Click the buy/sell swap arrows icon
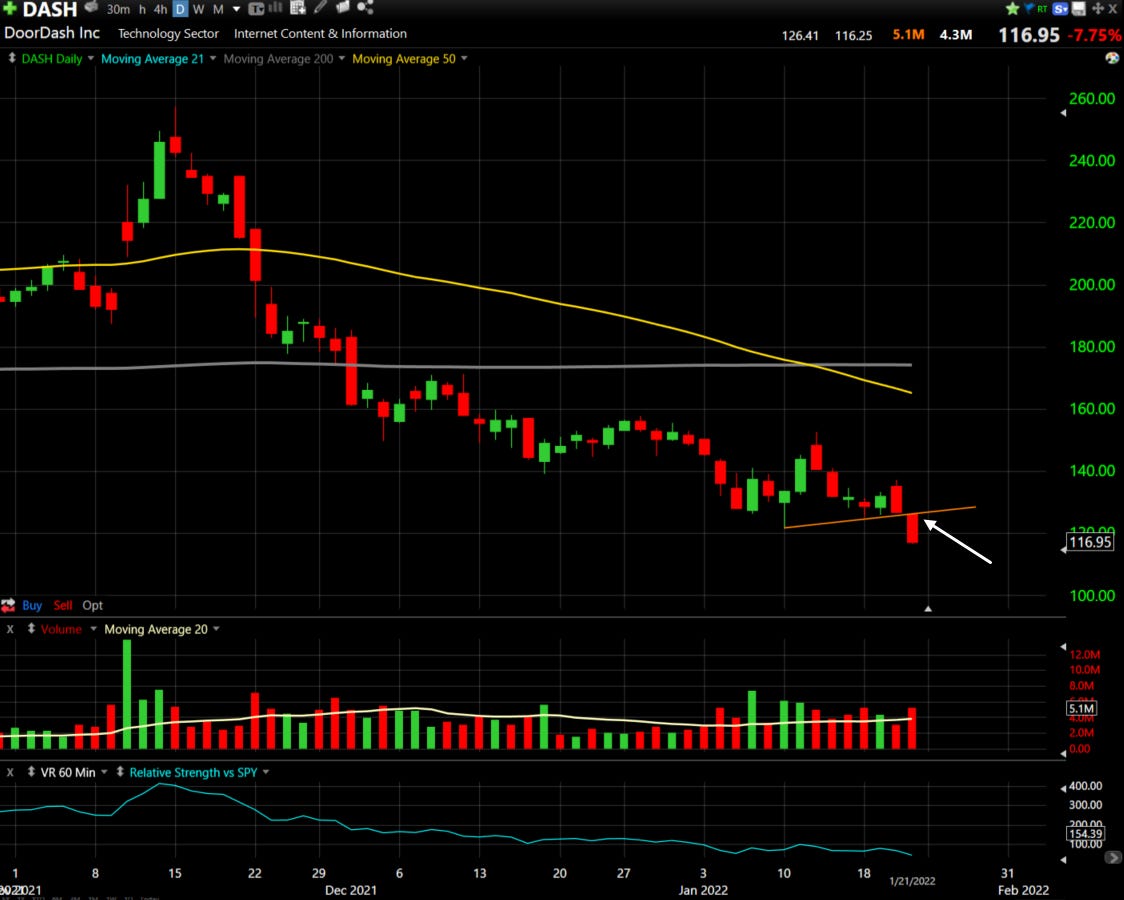 [x=8, y=605]
